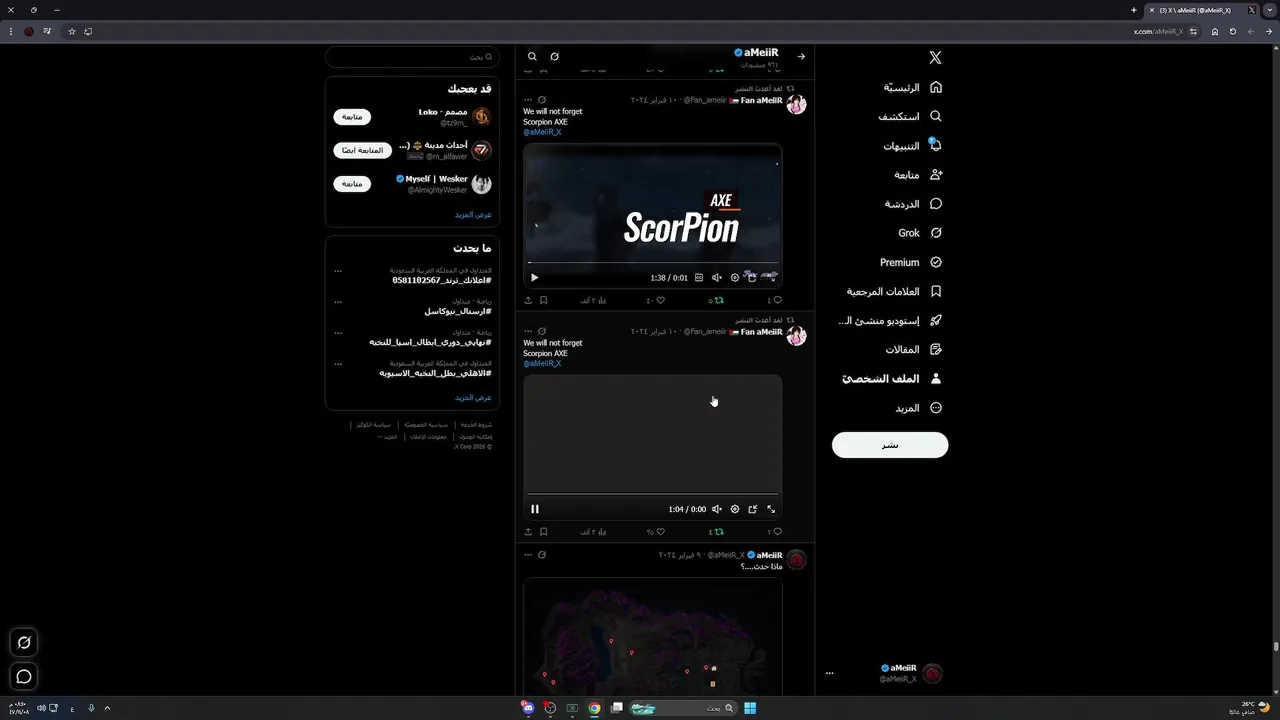This screenshot has height=720, width=1280.
Task: Open settings gear on second video
Action: 735,509
